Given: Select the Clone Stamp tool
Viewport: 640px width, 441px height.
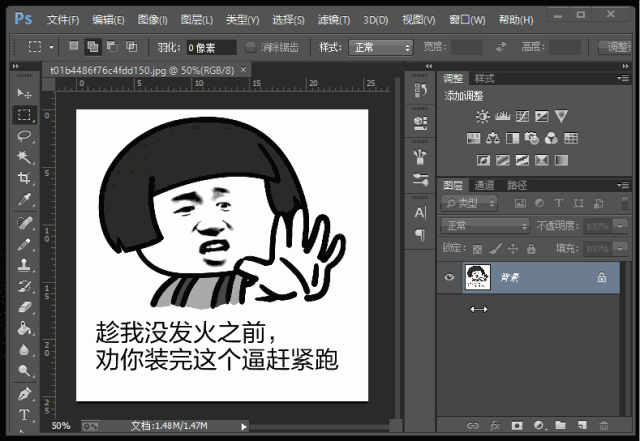Looking at the screenshot, I should [24, 265].
